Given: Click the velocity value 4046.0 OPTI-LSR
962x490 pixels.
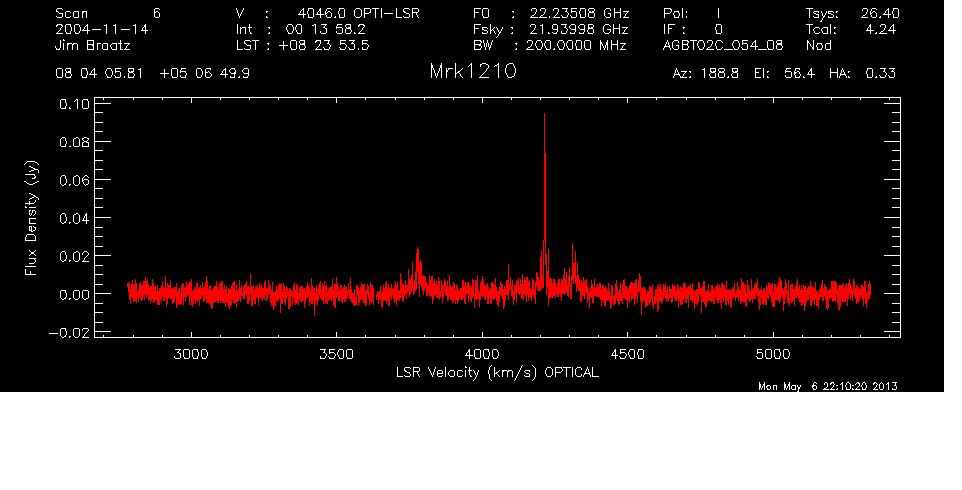Looking at the screenshot, I should pos(358,13).
